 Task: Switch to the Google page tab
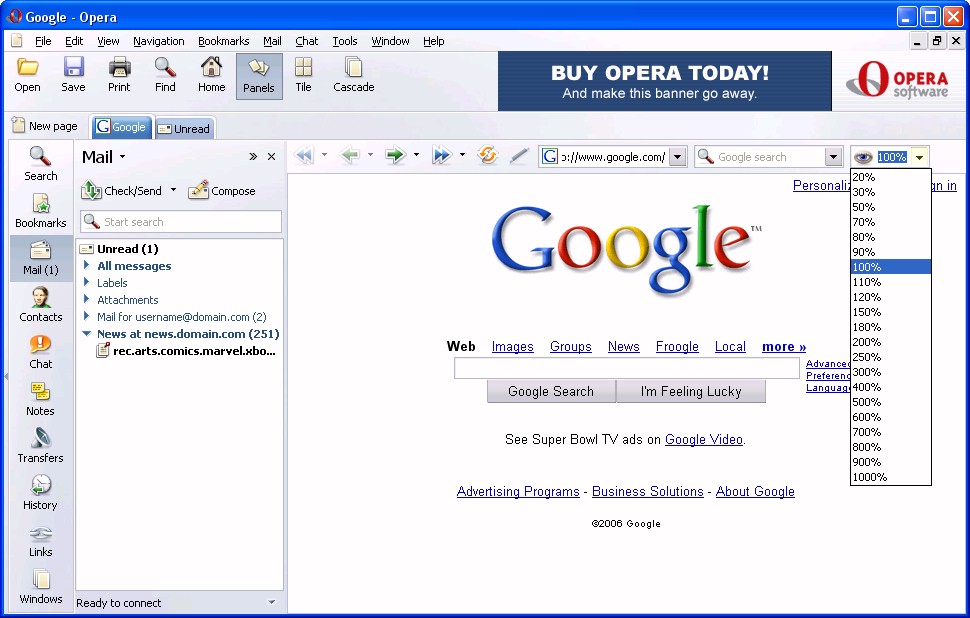click(x=122, y=127)
